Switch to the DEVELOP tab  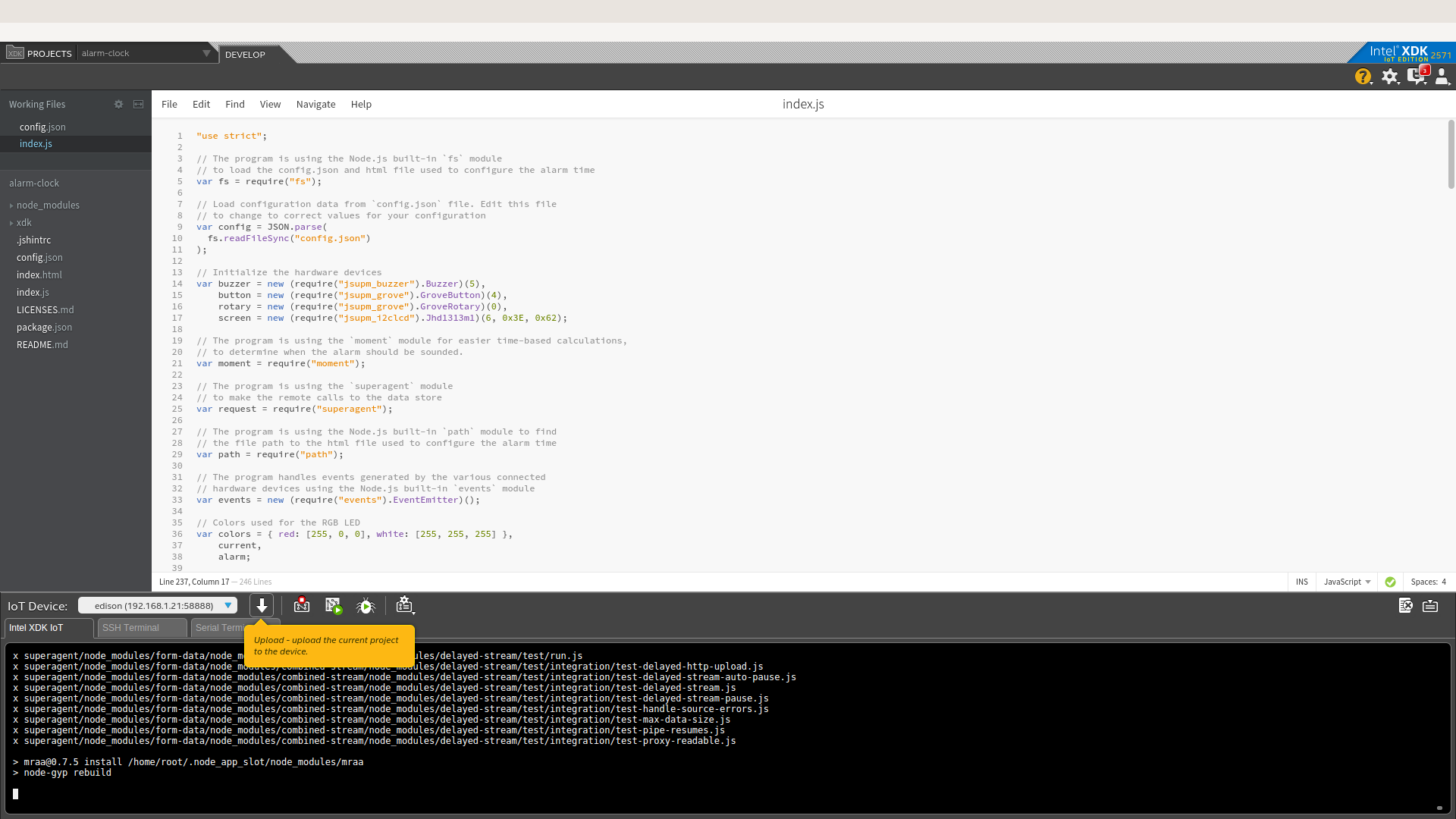pos(245,55)
